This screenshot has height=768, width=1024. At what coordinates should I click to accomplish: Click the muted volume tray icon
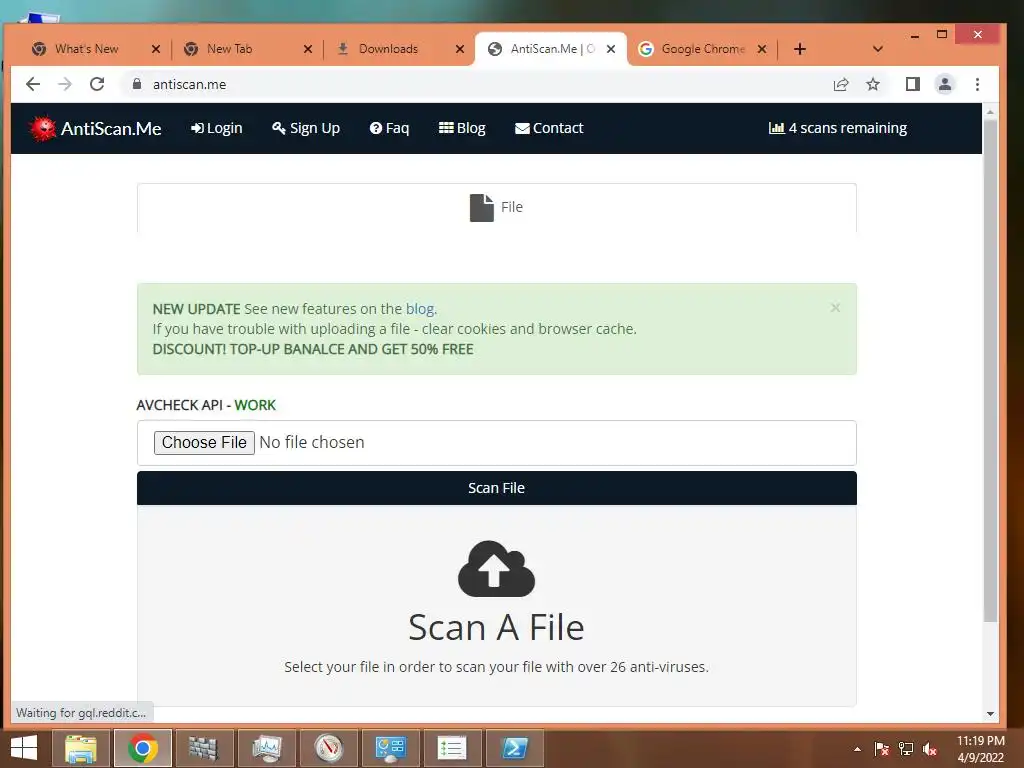coord(930,749)
